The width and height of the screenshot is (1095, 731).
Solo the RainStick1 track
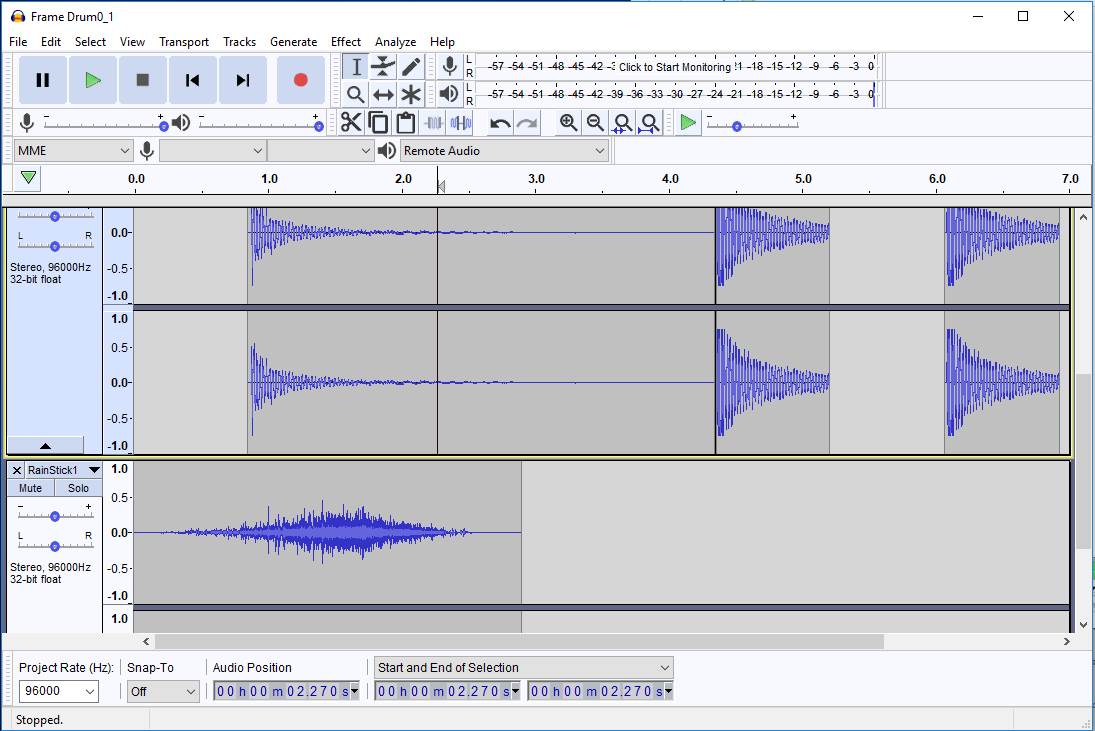coord(77,487)
